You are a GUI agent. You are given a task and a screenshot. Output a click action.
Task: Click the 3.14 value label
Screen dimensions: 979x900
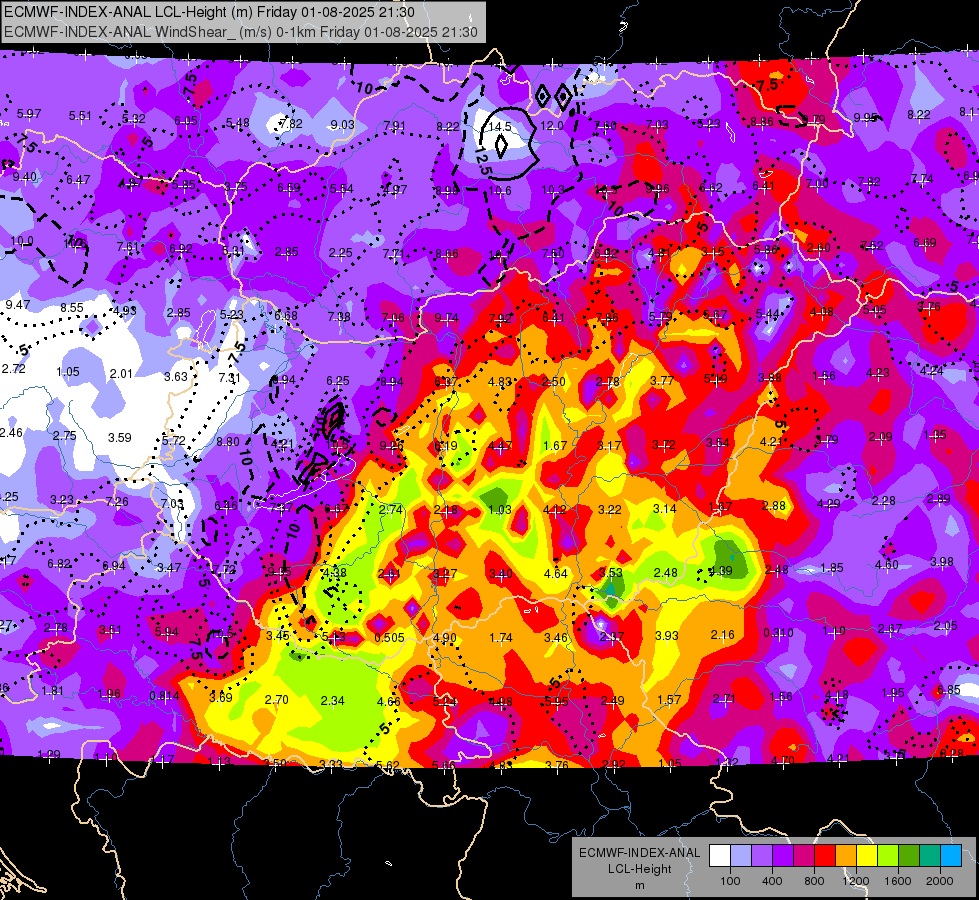(x=664, y=508)
